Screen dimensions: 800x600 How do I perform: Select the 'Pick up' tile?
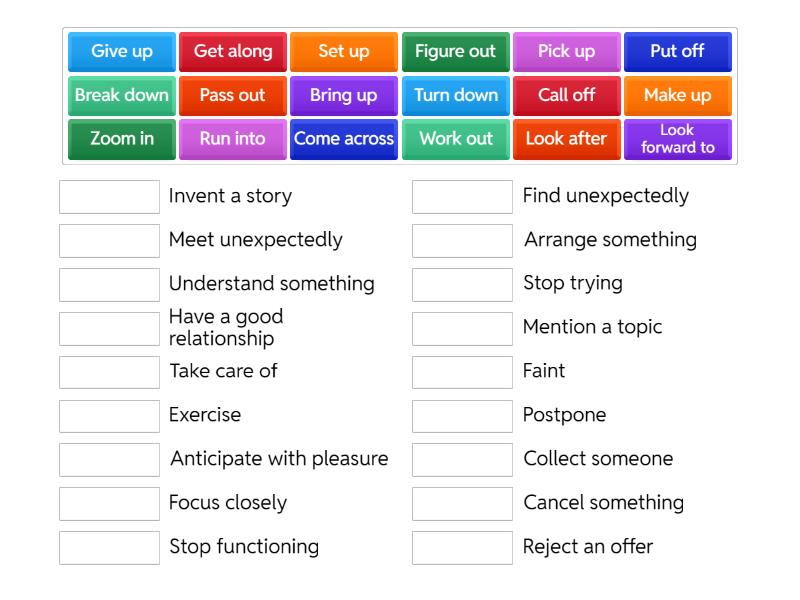[x=566, y=51]
